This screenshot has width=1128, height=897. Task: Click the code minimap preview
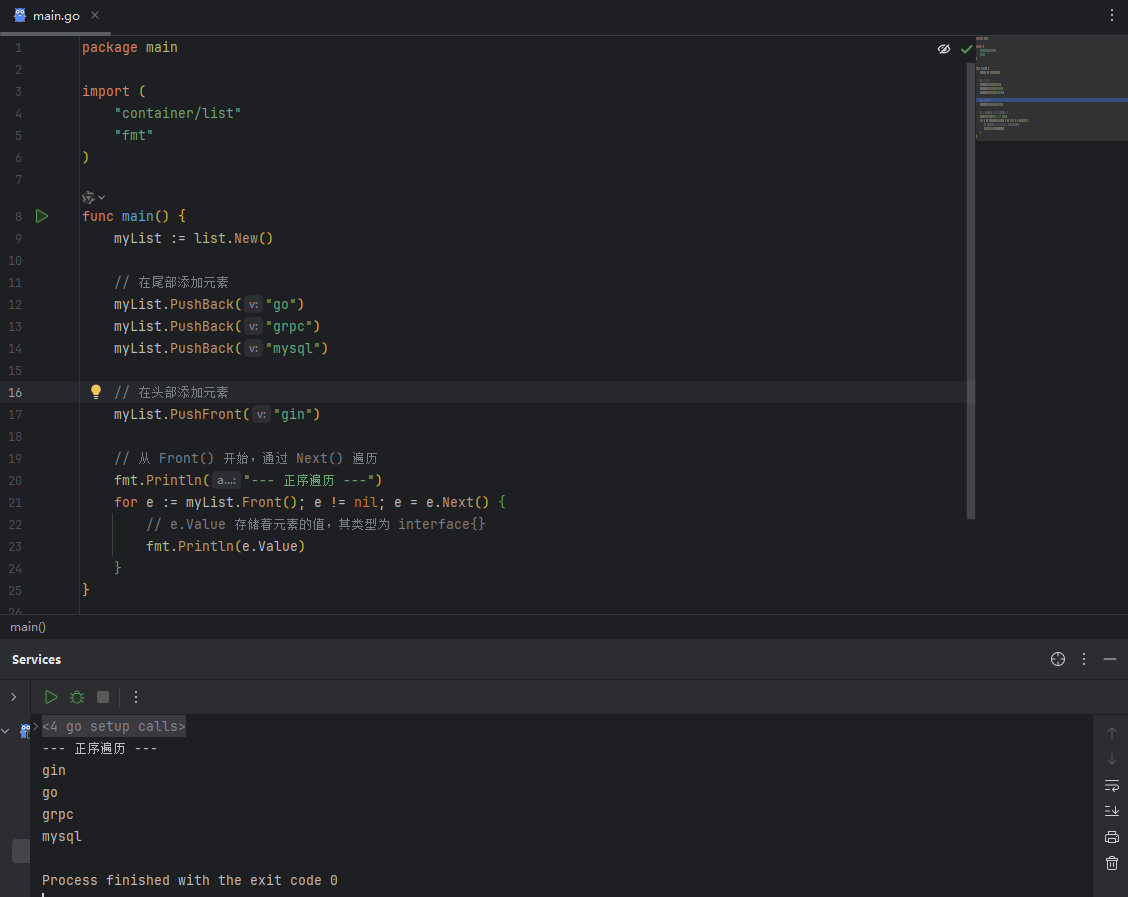[x=1051, y=88]
